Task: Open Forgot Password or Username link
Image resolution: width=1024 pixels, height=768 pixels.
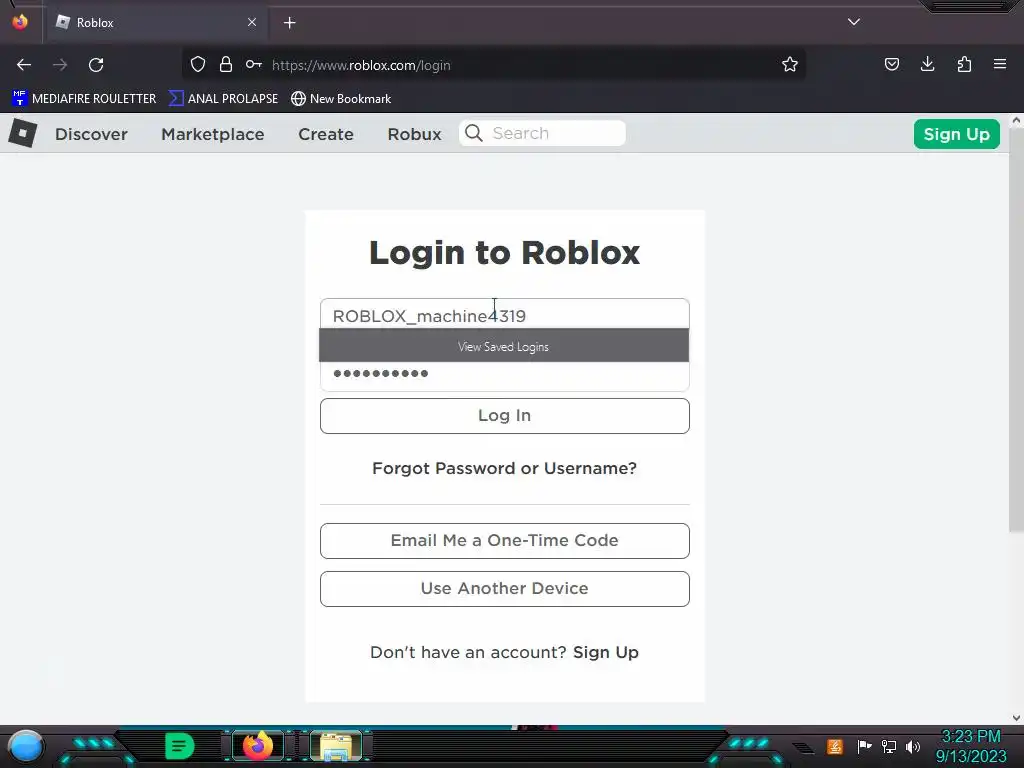Action: (504, 468)
